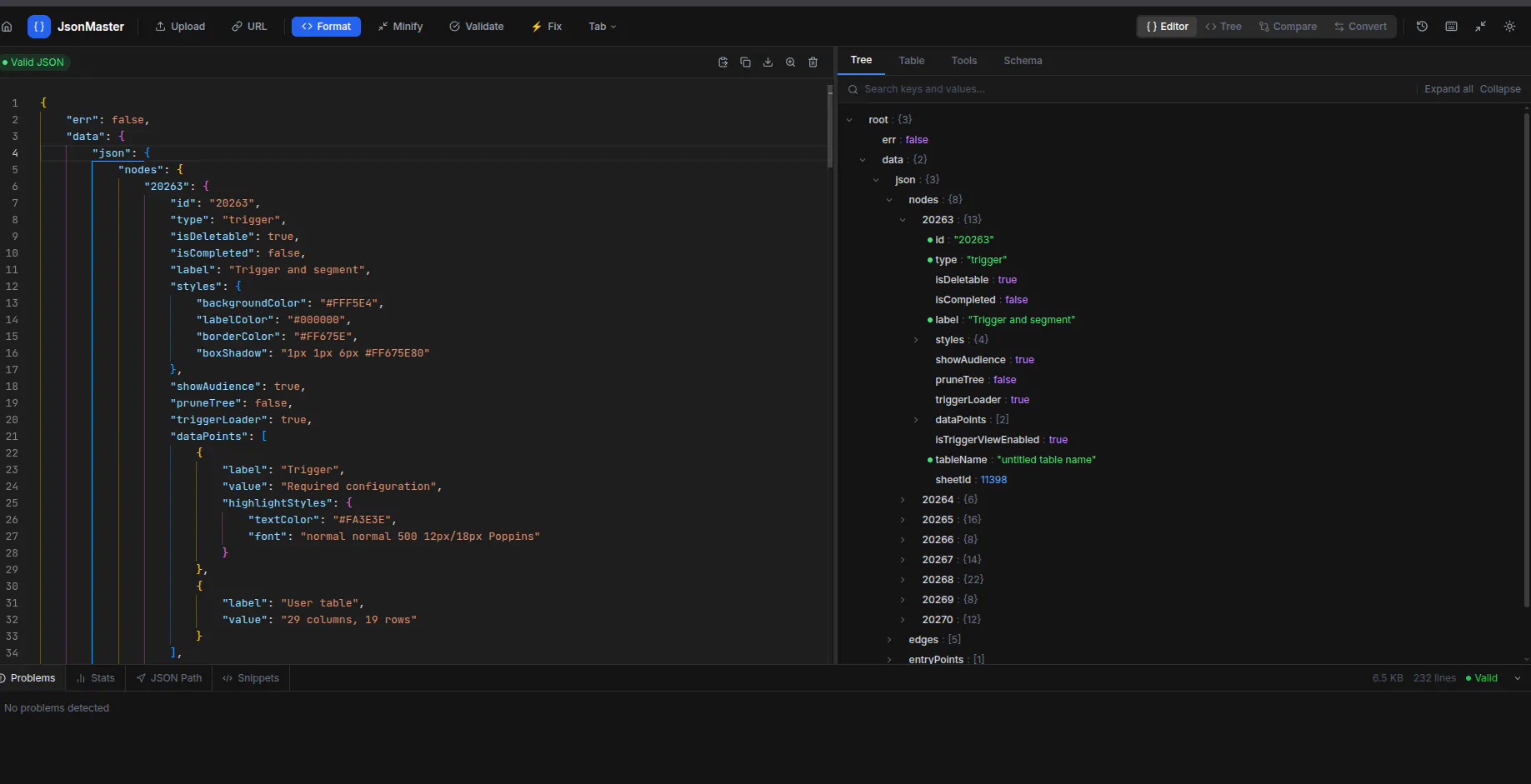
Task: Clear editor with trash icon
Action: [x=813, y=62]
